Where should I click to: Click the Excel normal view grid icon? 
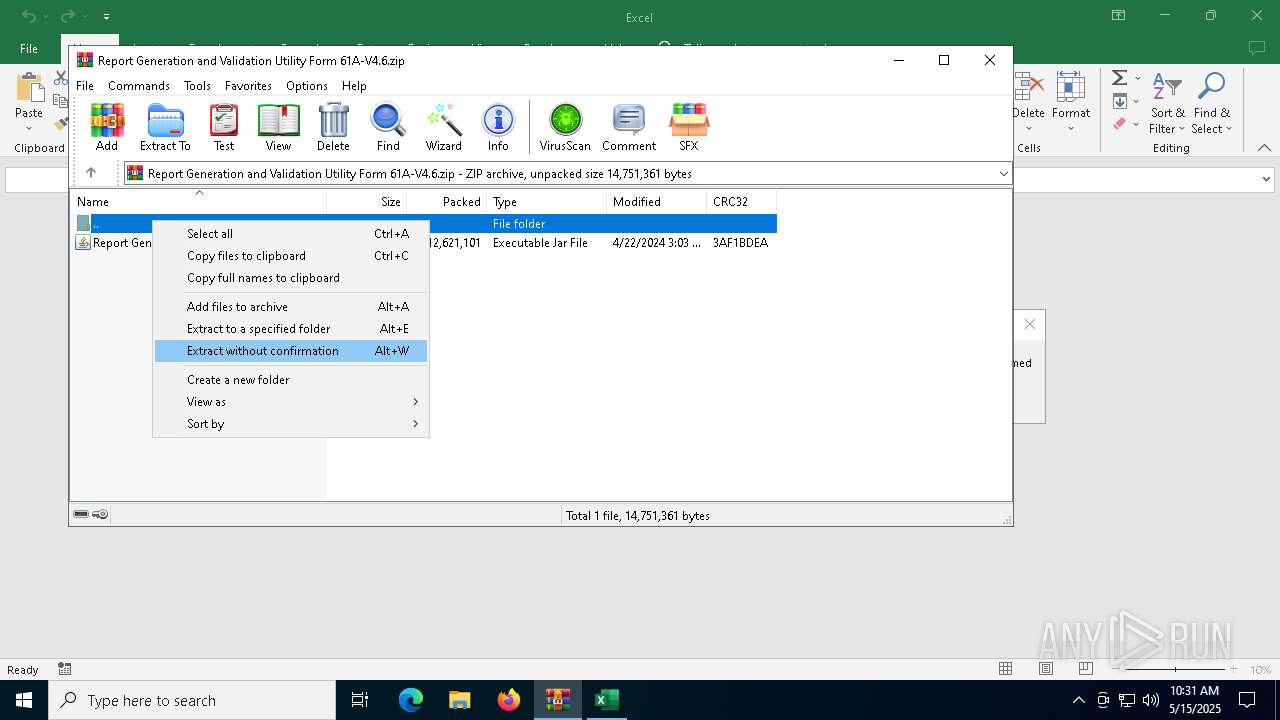[x=1006, y=669]
